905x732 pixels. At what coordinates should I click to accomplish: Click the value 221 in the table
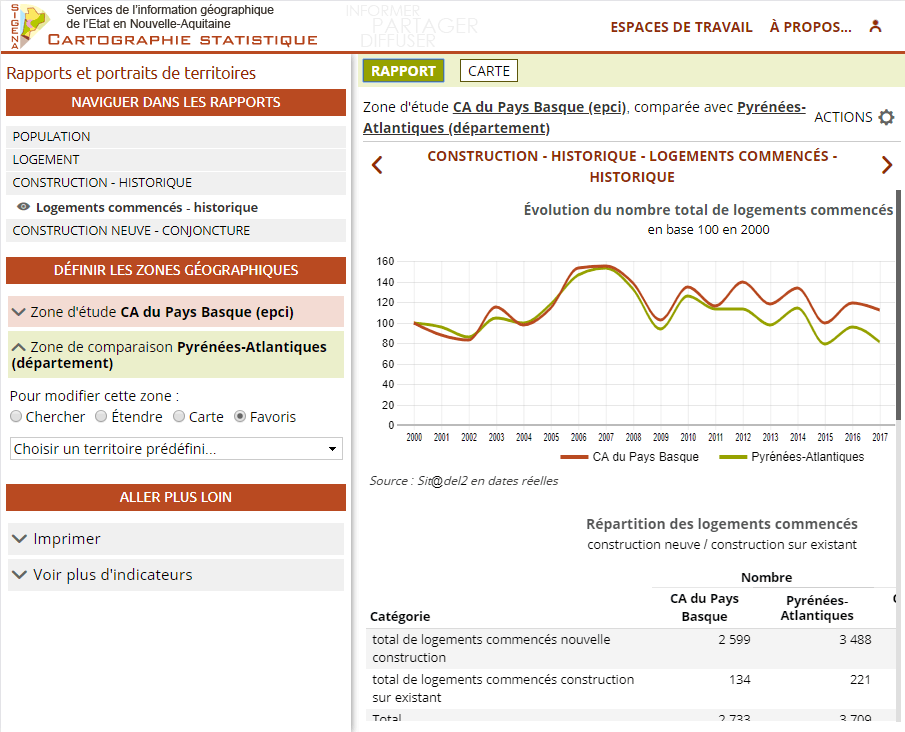tap(861, 679)
